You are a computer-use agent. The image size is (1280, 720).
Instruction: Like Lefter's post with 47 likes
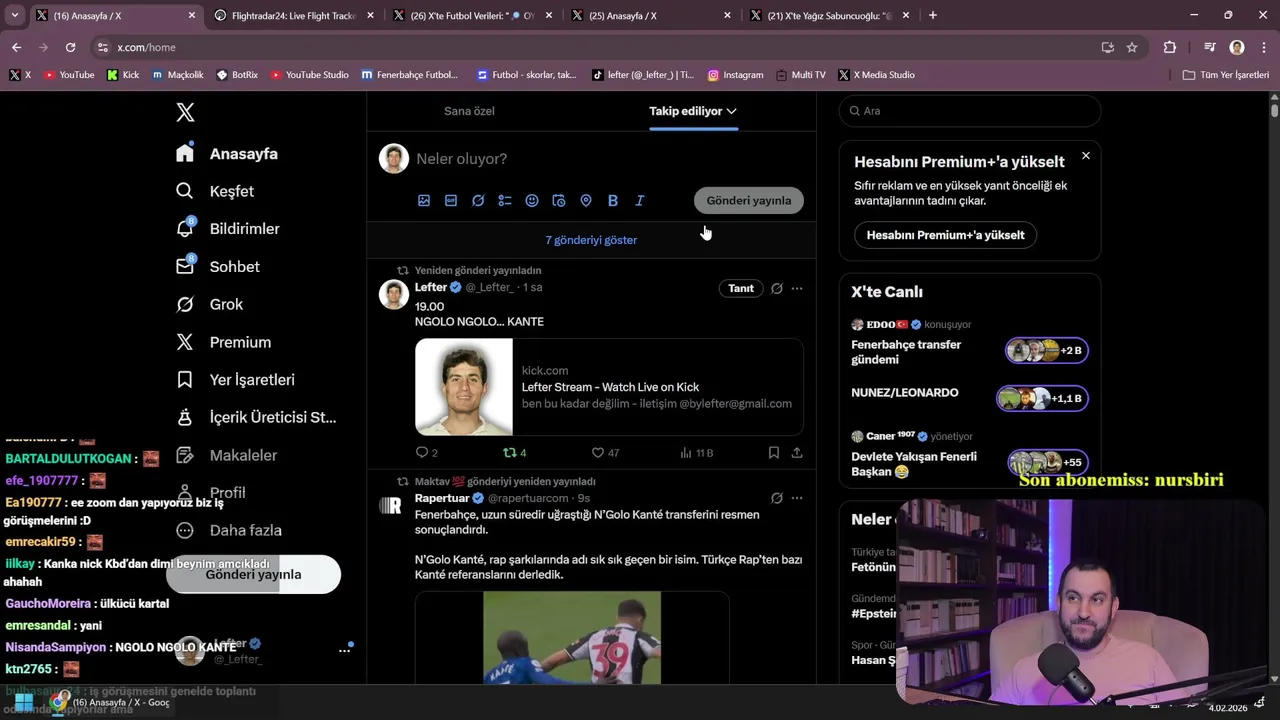click(x=605, y=453)
